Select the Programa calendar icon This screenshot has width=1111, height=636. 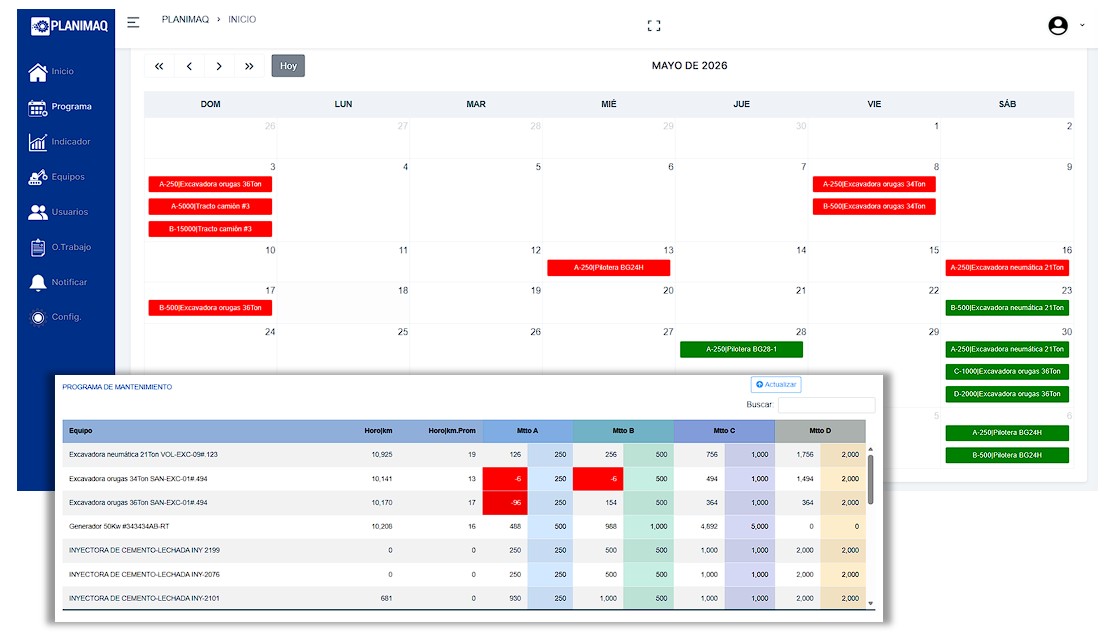click(38, 107)
